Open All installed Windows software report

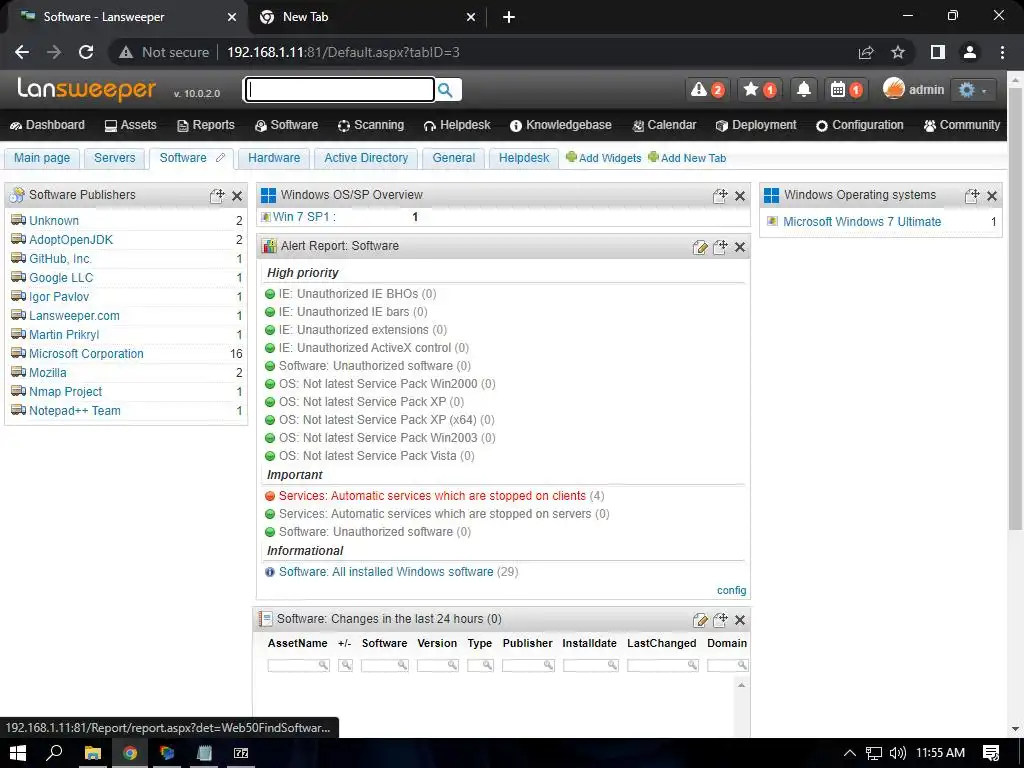tap(386, 572)
